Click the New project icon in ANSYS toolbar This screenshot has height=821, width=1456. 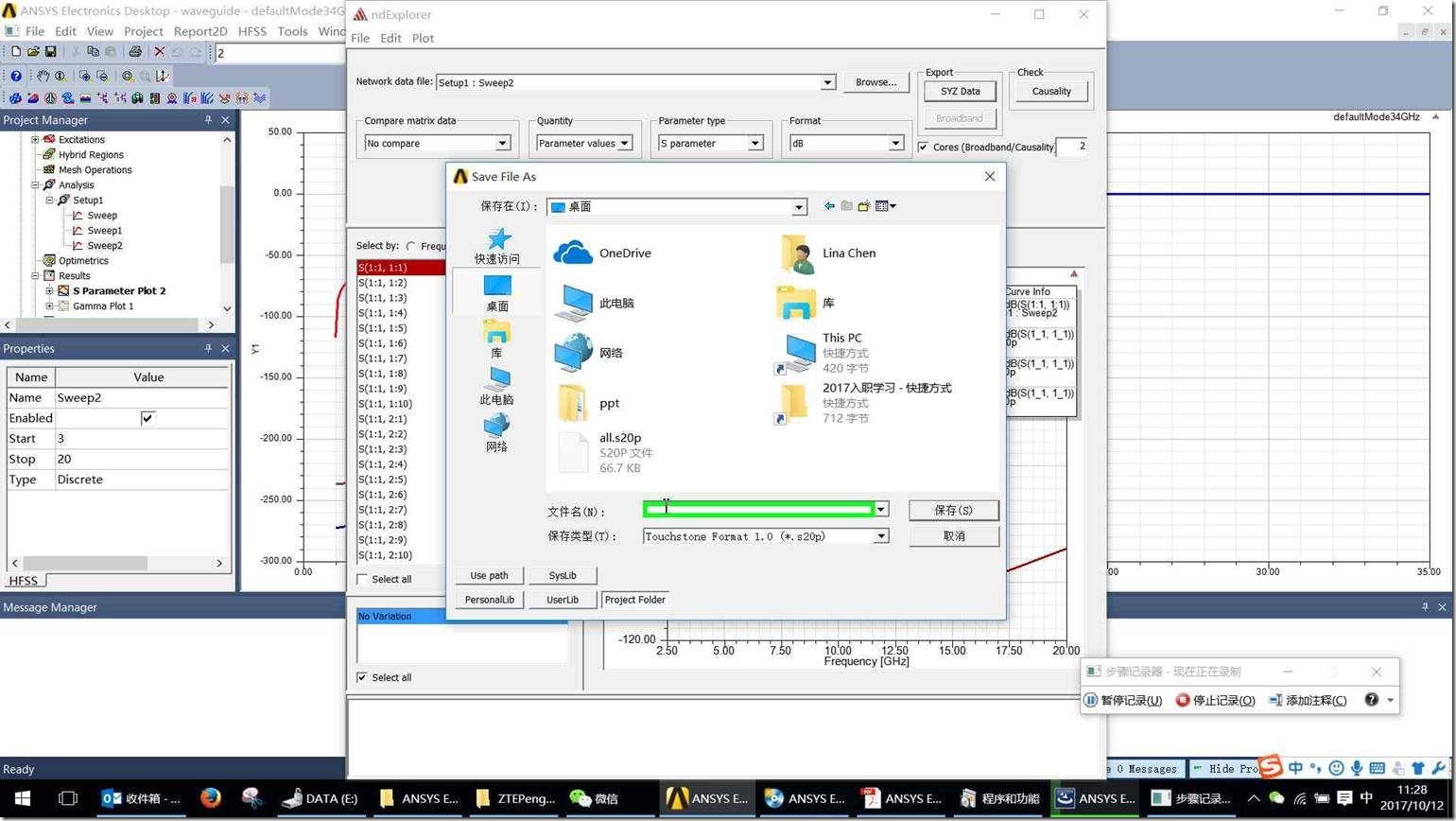click(x=15, y=52)
